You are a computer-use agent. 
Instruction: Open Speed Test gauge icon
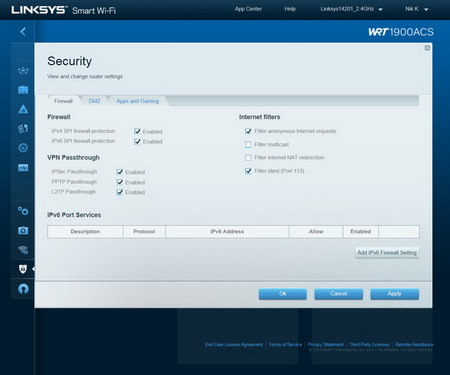[x=23, y=148]
